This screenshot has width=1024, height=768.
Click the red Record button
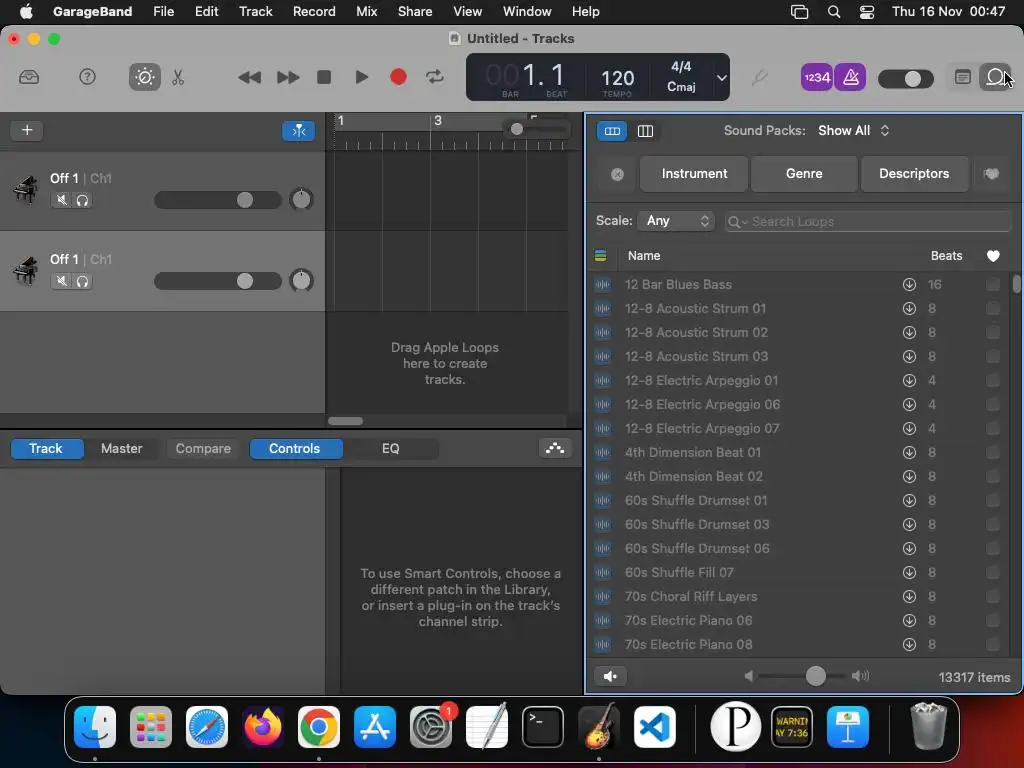point(398,77)
